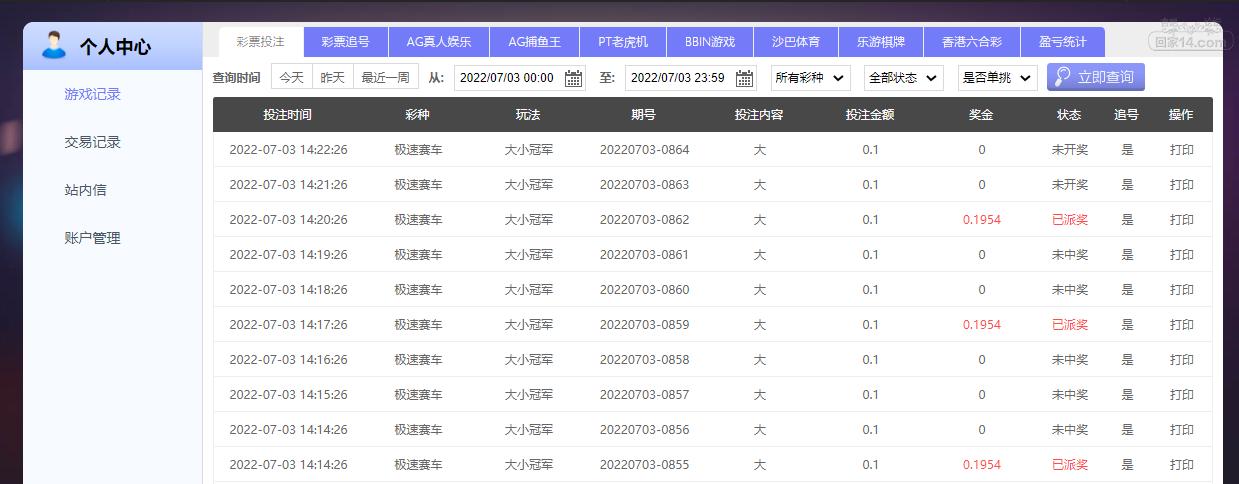Click period number 20220703-0864
This screenshot has height=484, width=1239.
click(644, 150)
